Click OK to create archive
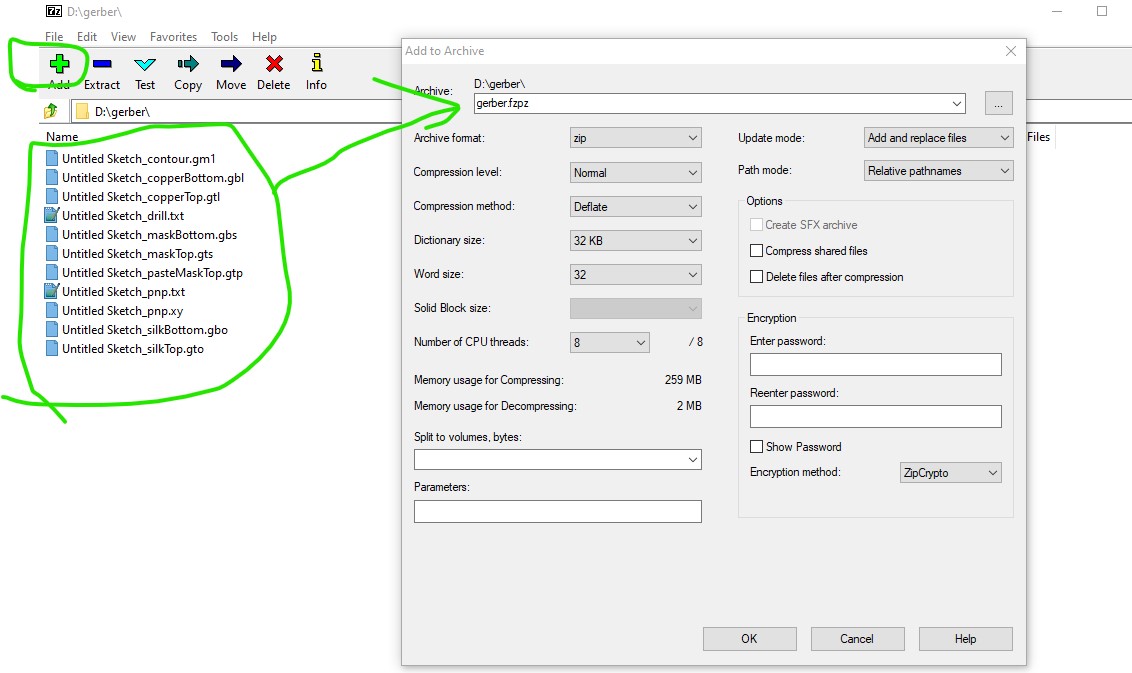This screenshot has width=1132, height=673. click(749, 639)
